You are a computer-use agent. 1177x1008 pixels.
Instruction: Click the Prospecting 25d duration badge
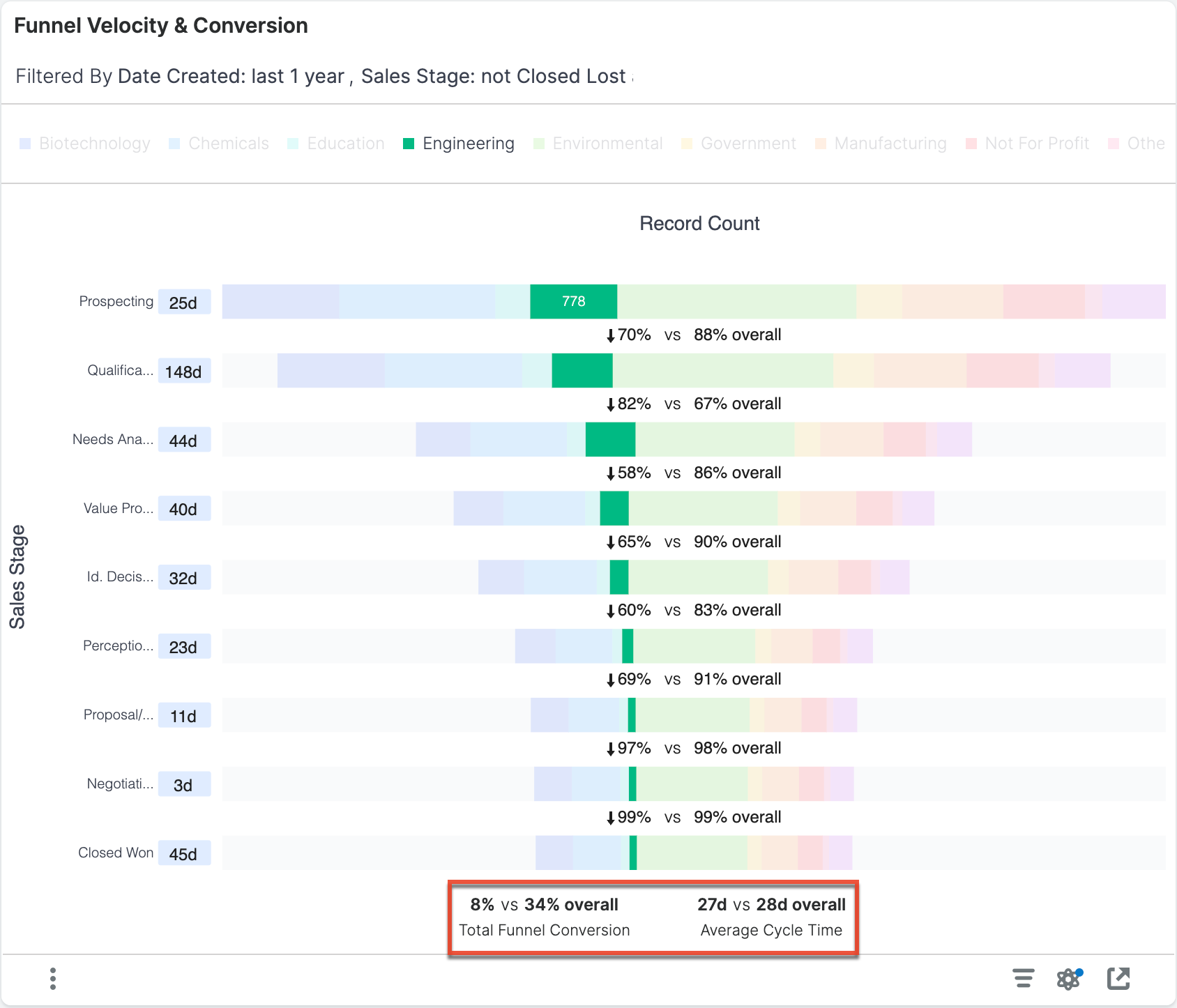184,303
